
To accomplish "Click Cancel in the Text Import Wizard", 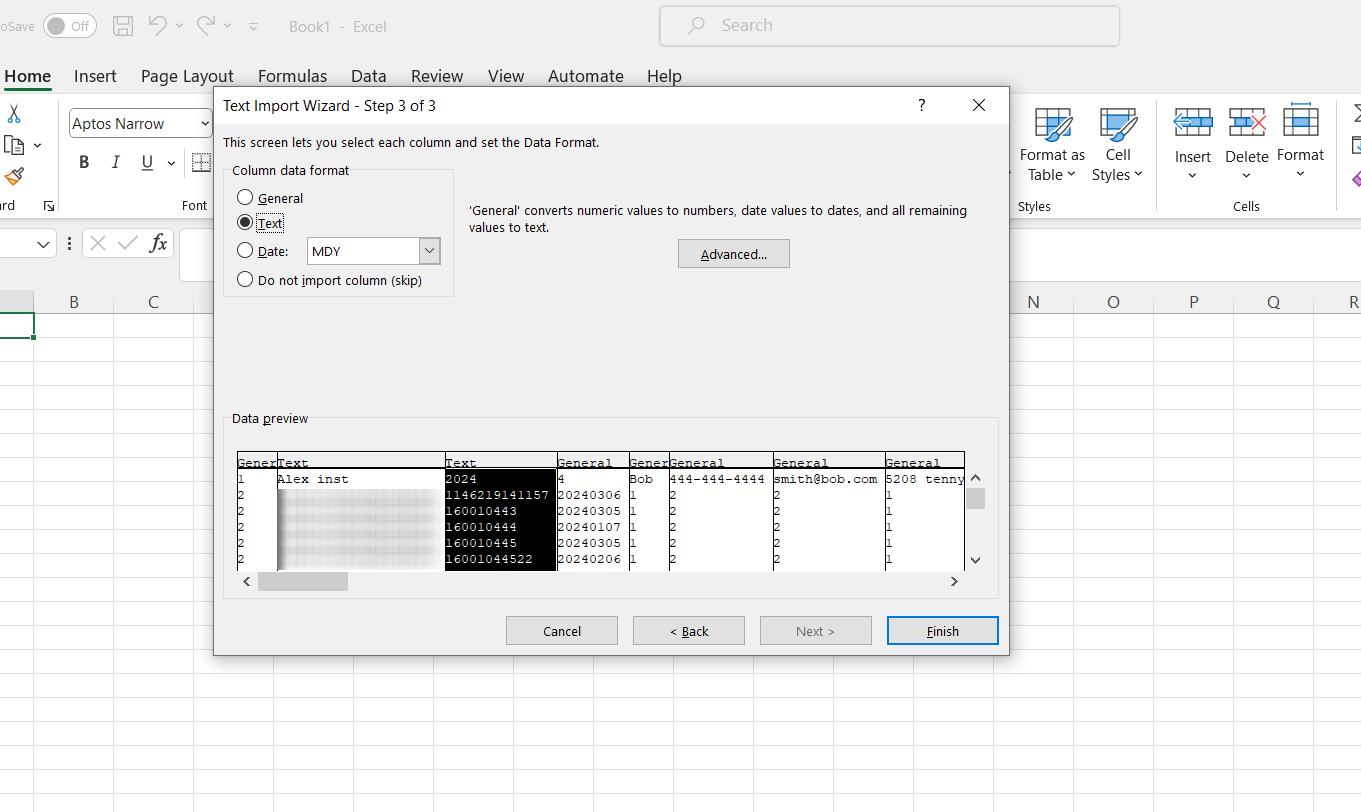I will pyautogui.click(x=562, y=631).
